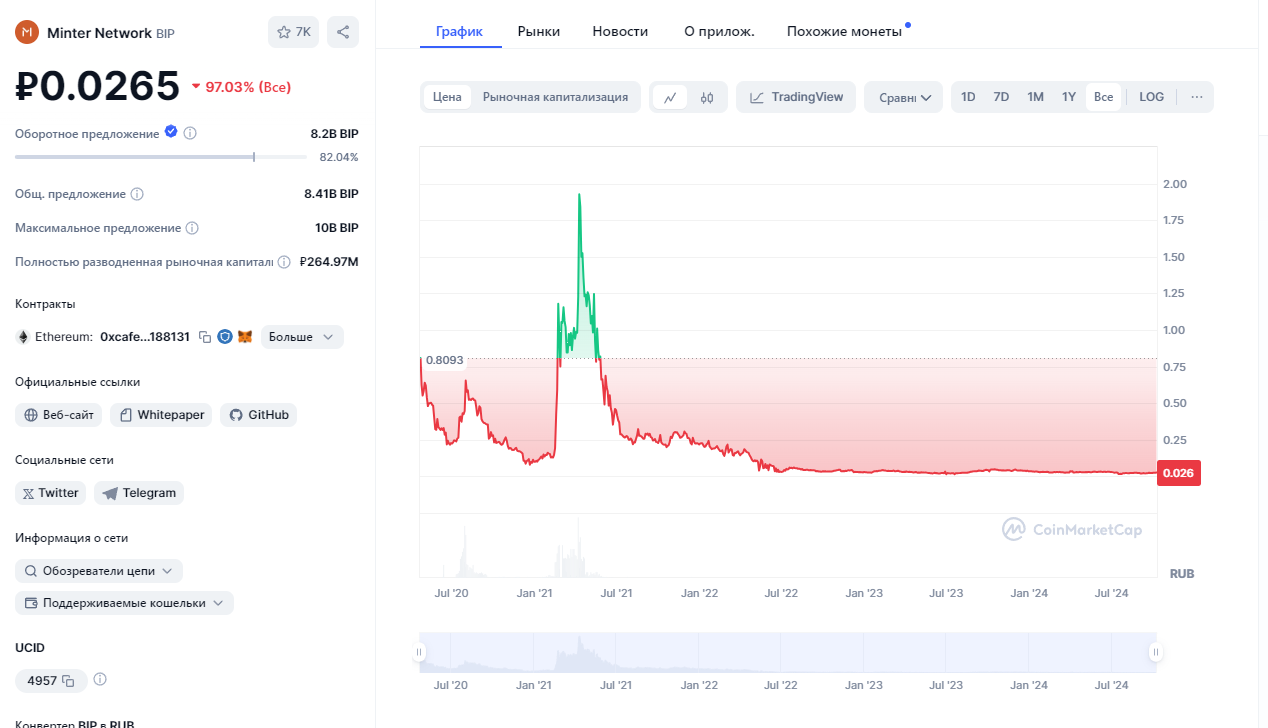Open the Новости tab
Viewport: 1268px width, 728px height.
[620, 31]
